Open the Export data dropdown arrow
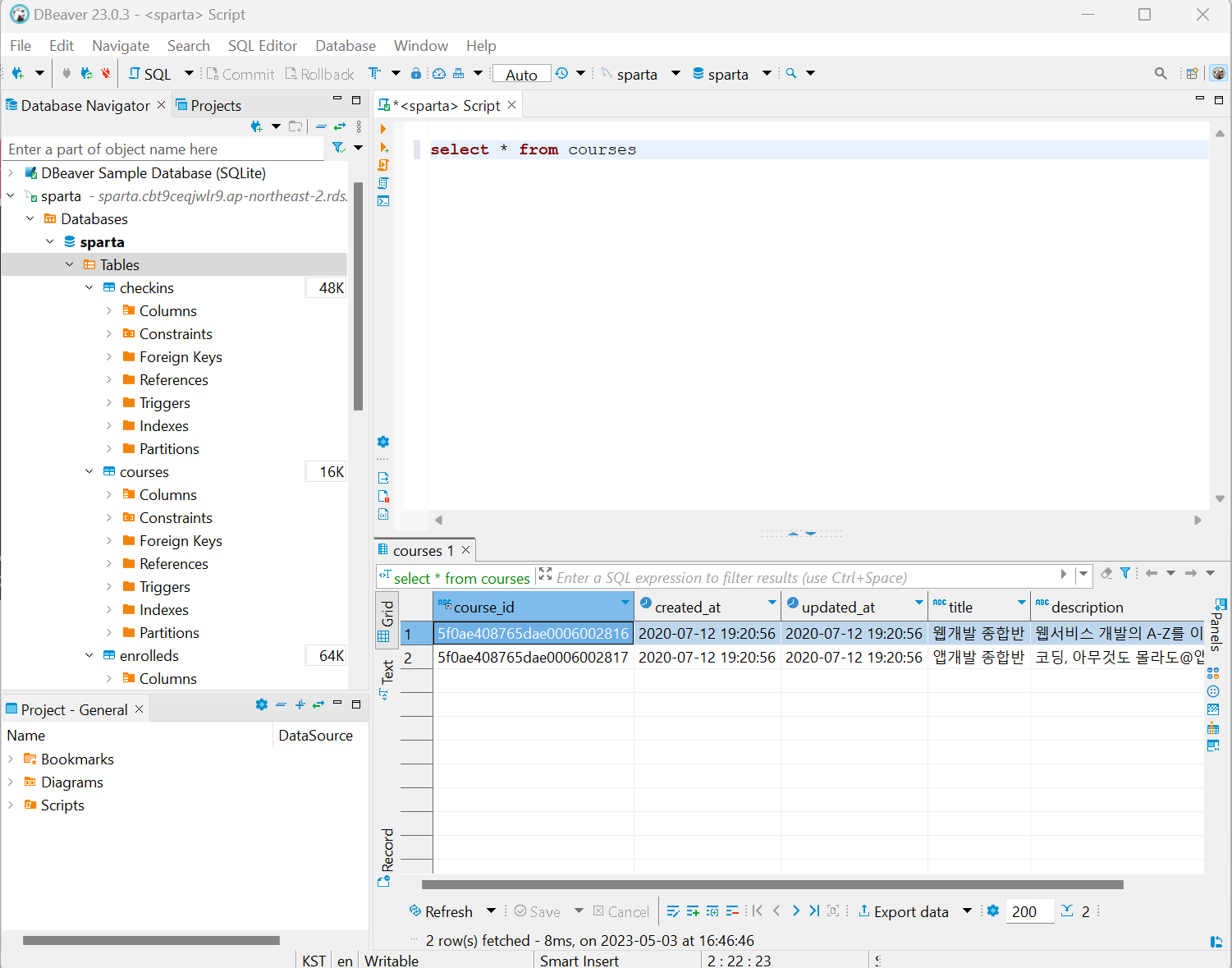Screen dimensions: 1232x968 [x=967, y=911]
